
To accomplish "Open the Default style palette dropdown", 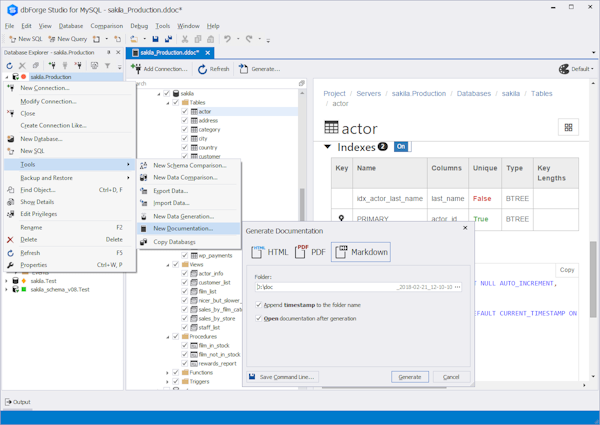I will coord(576,69).
